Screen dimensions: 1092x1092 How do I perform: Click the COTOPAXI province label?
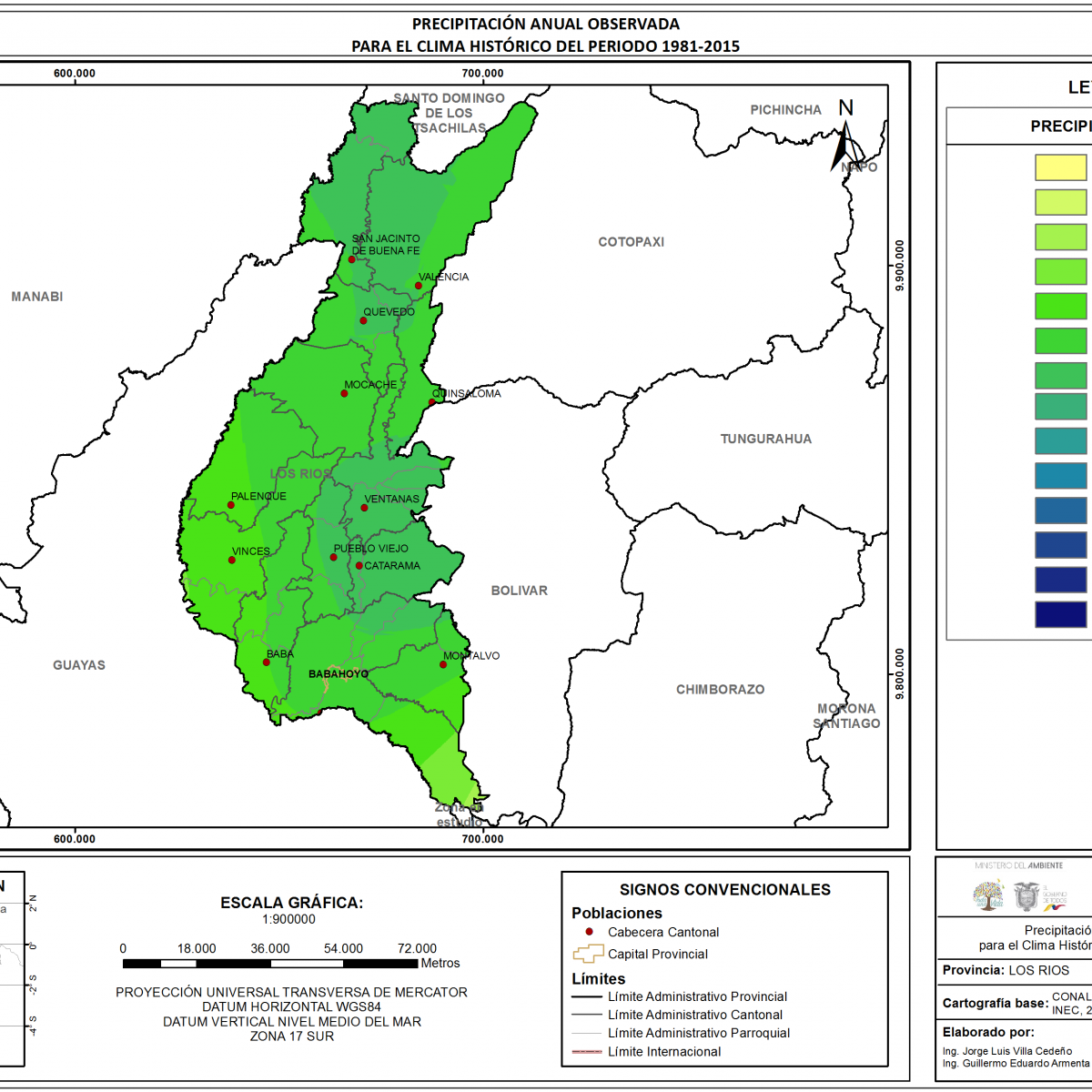632,242
